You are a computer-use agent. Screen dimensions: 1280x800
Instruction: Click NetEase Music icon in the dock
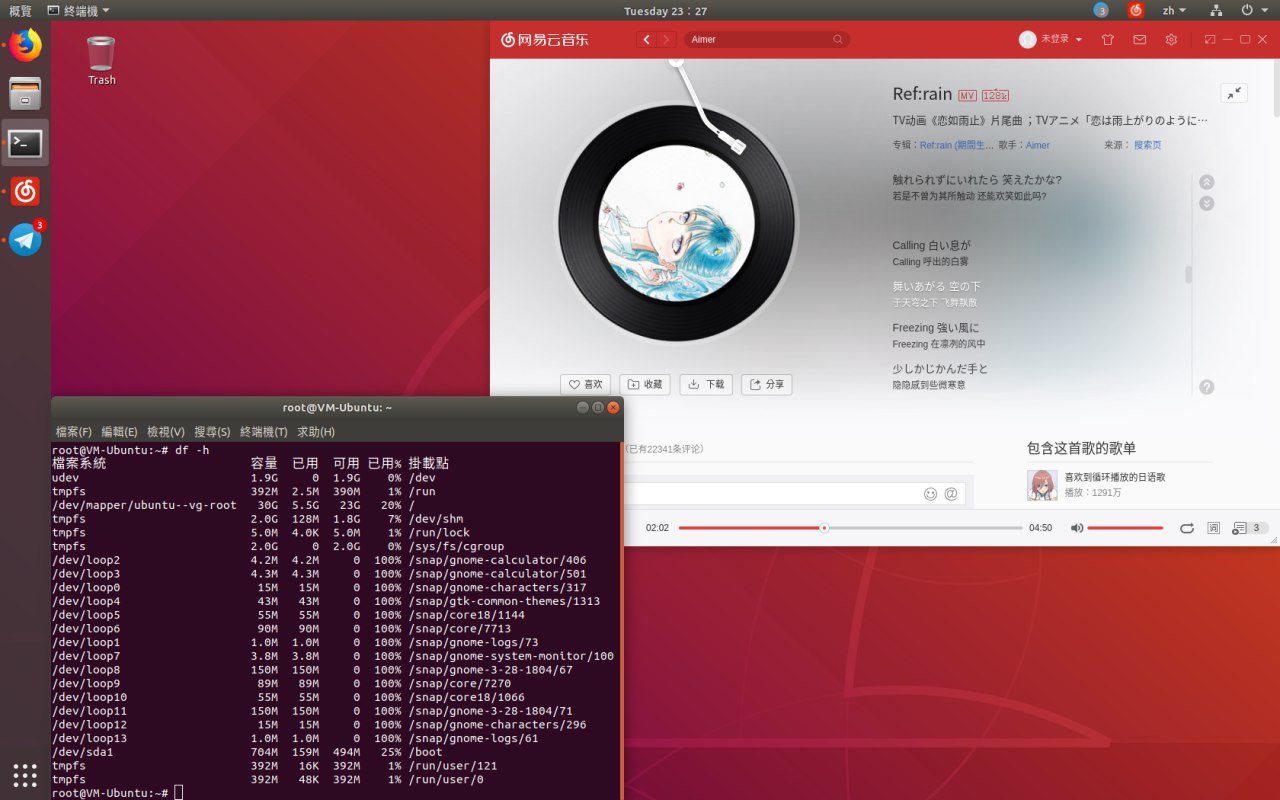25,191
